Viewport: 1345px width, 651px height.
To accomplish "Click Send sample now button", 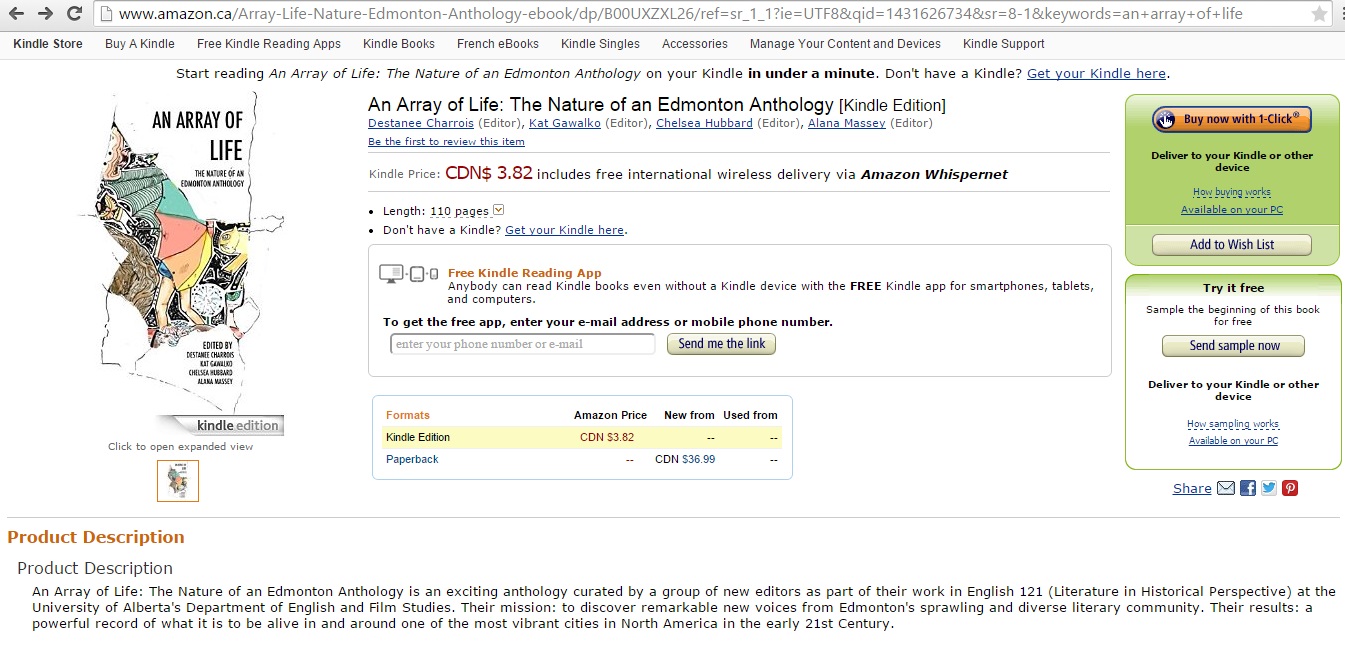I will click(x=1233, y=346).
